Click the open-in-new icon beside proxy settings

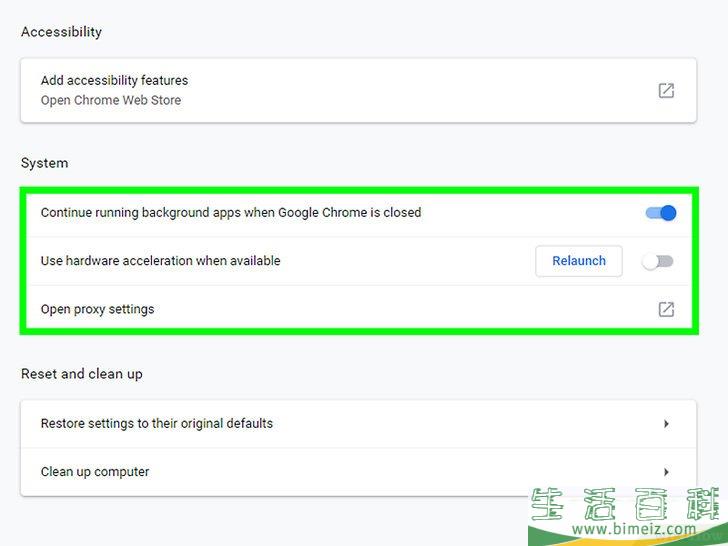click(666, 310)
